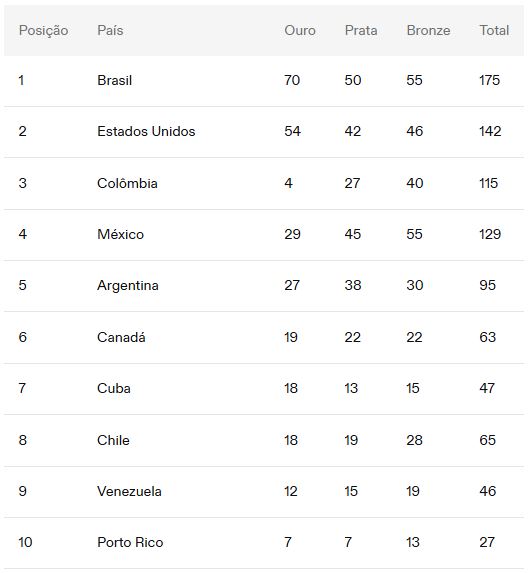Select the Porto Rico country name
This screenshot has height=573, width=529.
(130, 542)
